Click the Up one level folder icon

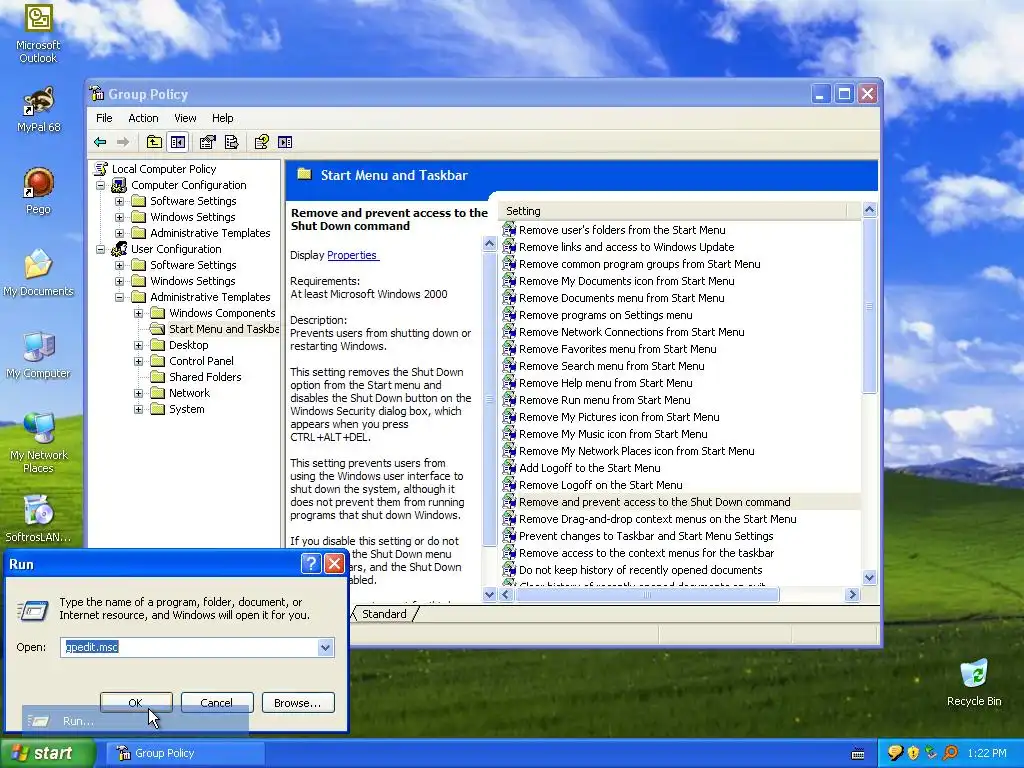[154, 142]
